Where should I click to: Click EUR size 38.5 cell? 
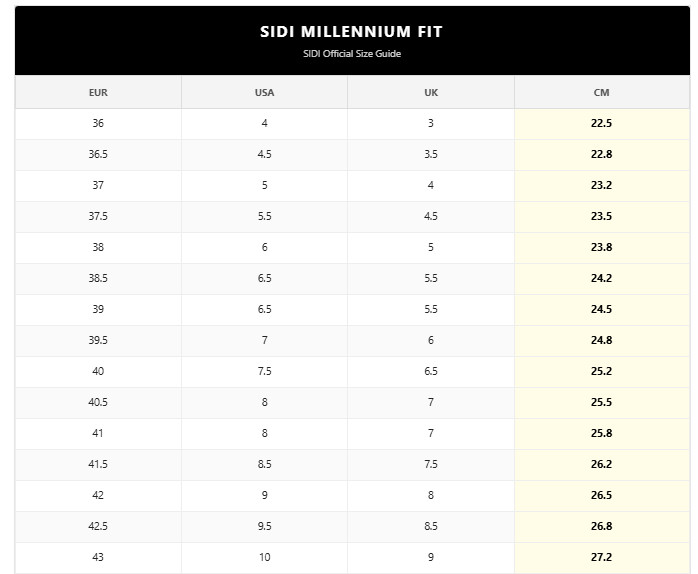point(98,278)
